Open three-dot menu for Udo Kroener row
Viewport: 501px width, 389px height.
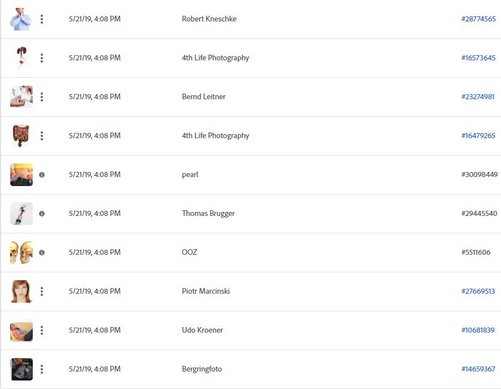point(42,330)
